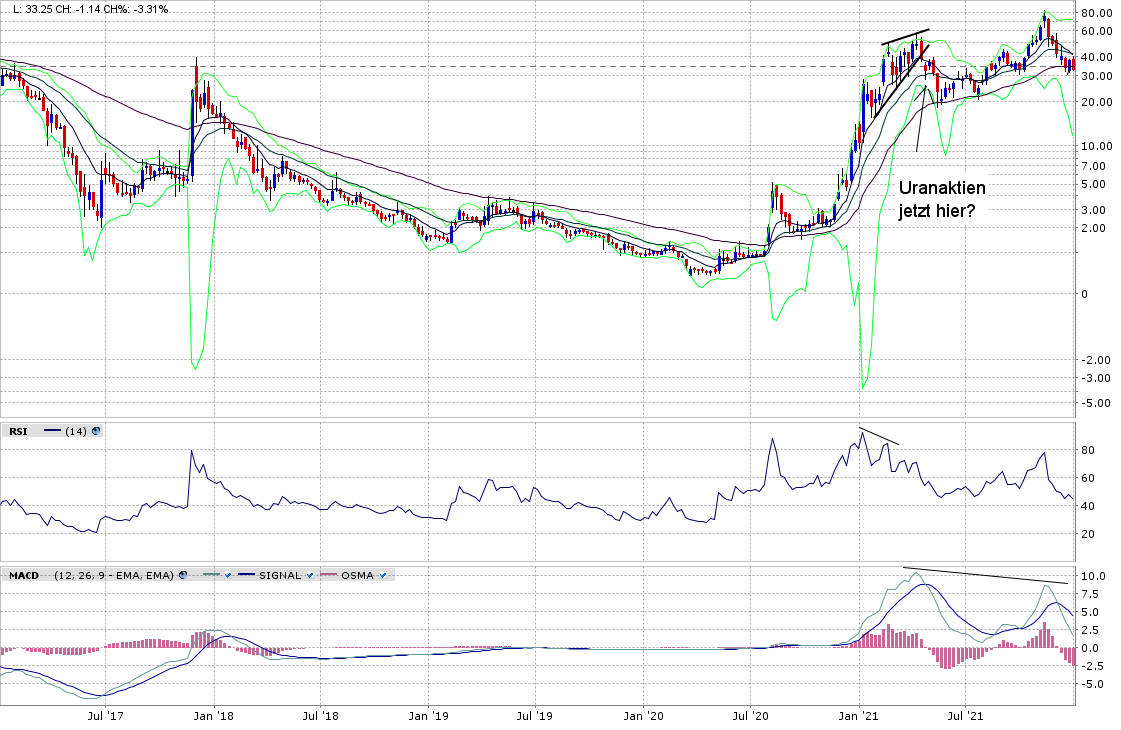The image size is (1121, 730).
Task: Click the RSI period (14) parameter
Action: point(76,431)
